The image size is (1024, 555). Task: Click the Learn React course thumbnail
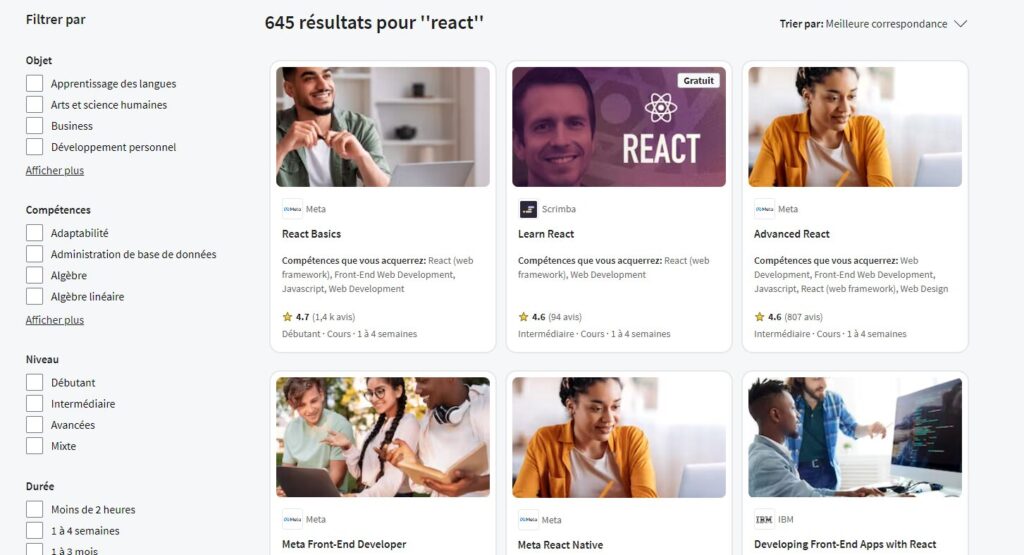(618, 127)
